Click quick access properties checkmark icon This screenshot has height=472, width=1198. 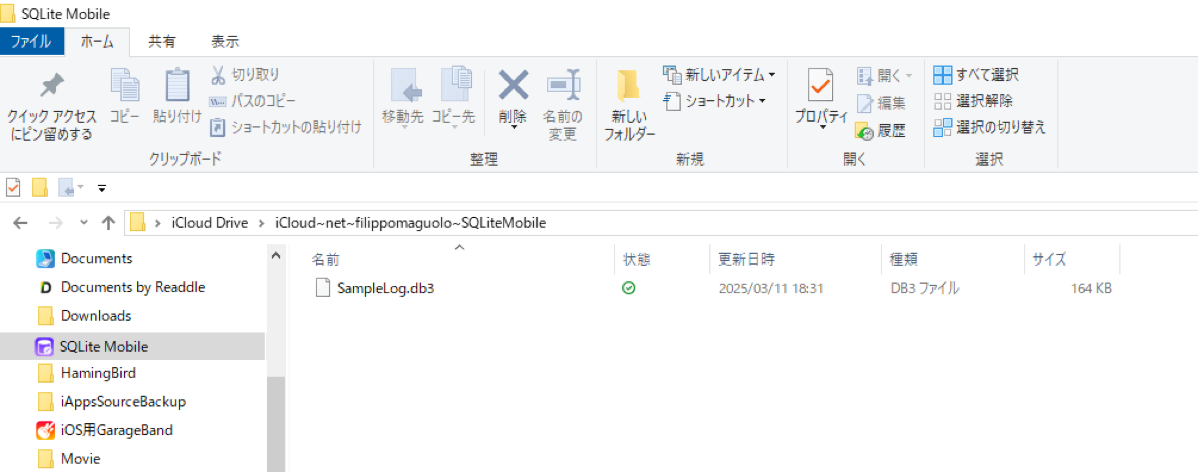[x=13, y=186]
